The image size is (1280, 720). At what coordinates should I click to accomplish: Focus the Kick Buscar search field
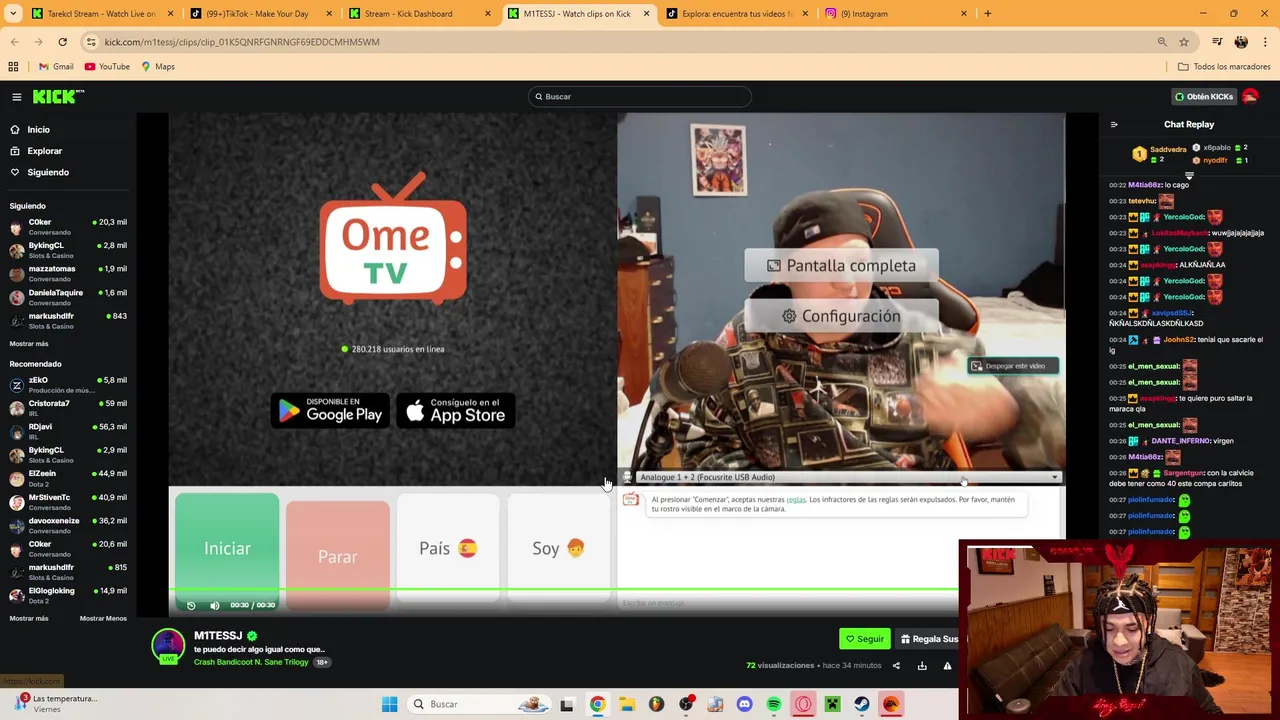point(640,97)
